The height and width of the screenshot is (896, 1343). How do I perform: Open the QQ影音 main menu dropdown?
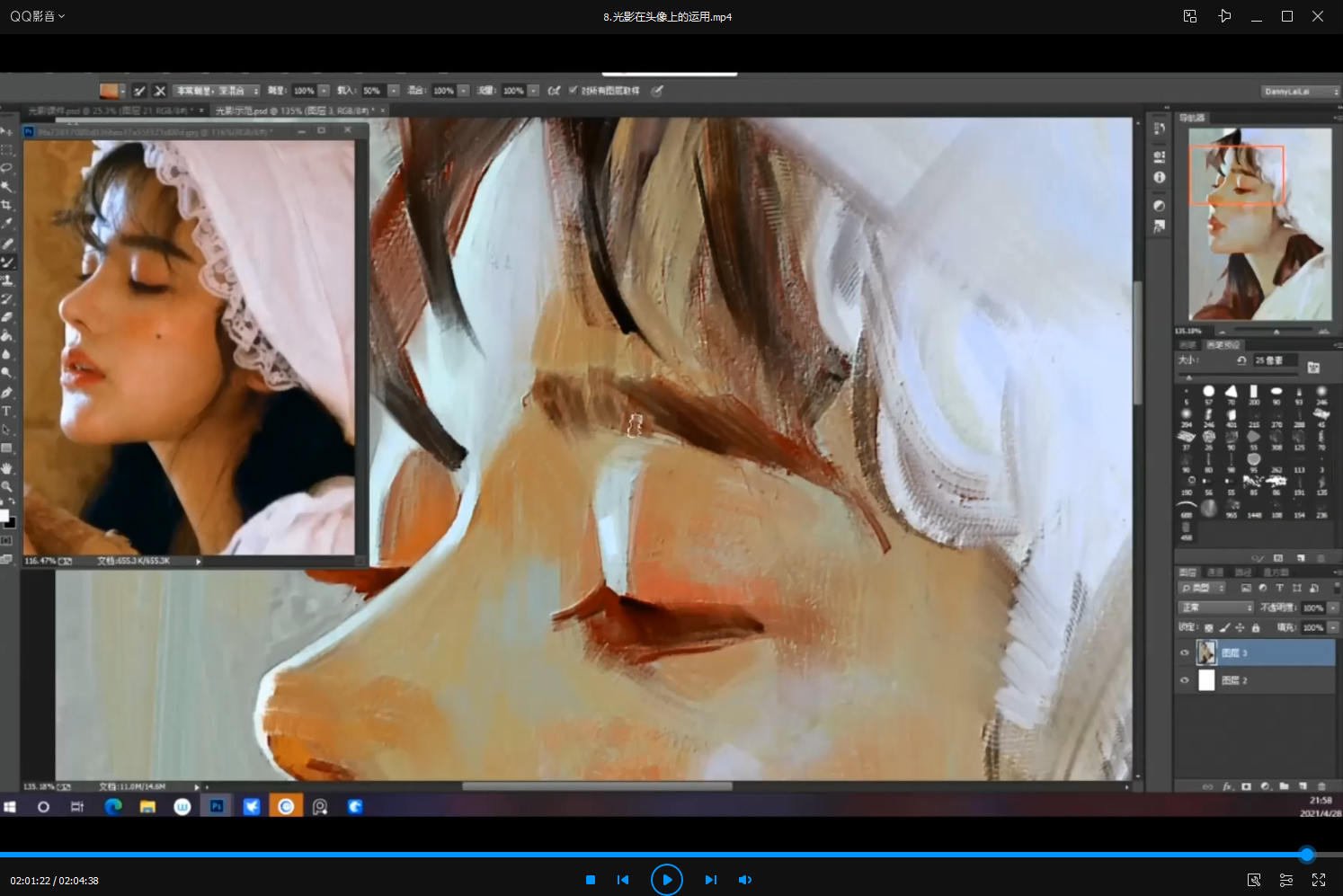(37, 16)
